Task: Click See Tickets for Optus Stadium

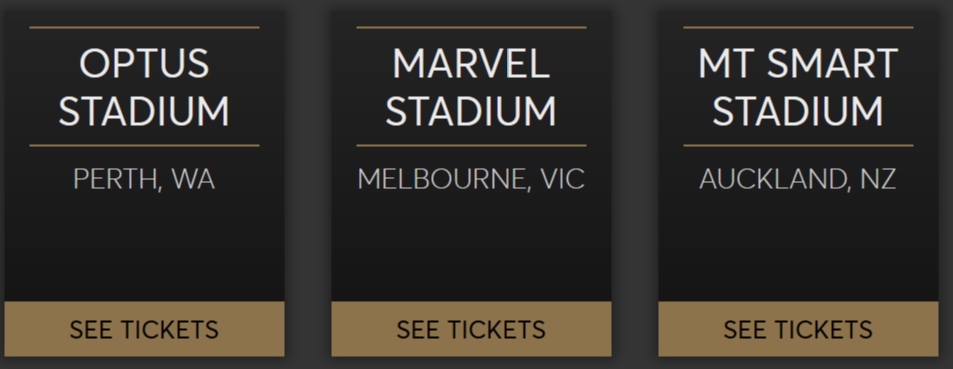Action: pos(144,329)
